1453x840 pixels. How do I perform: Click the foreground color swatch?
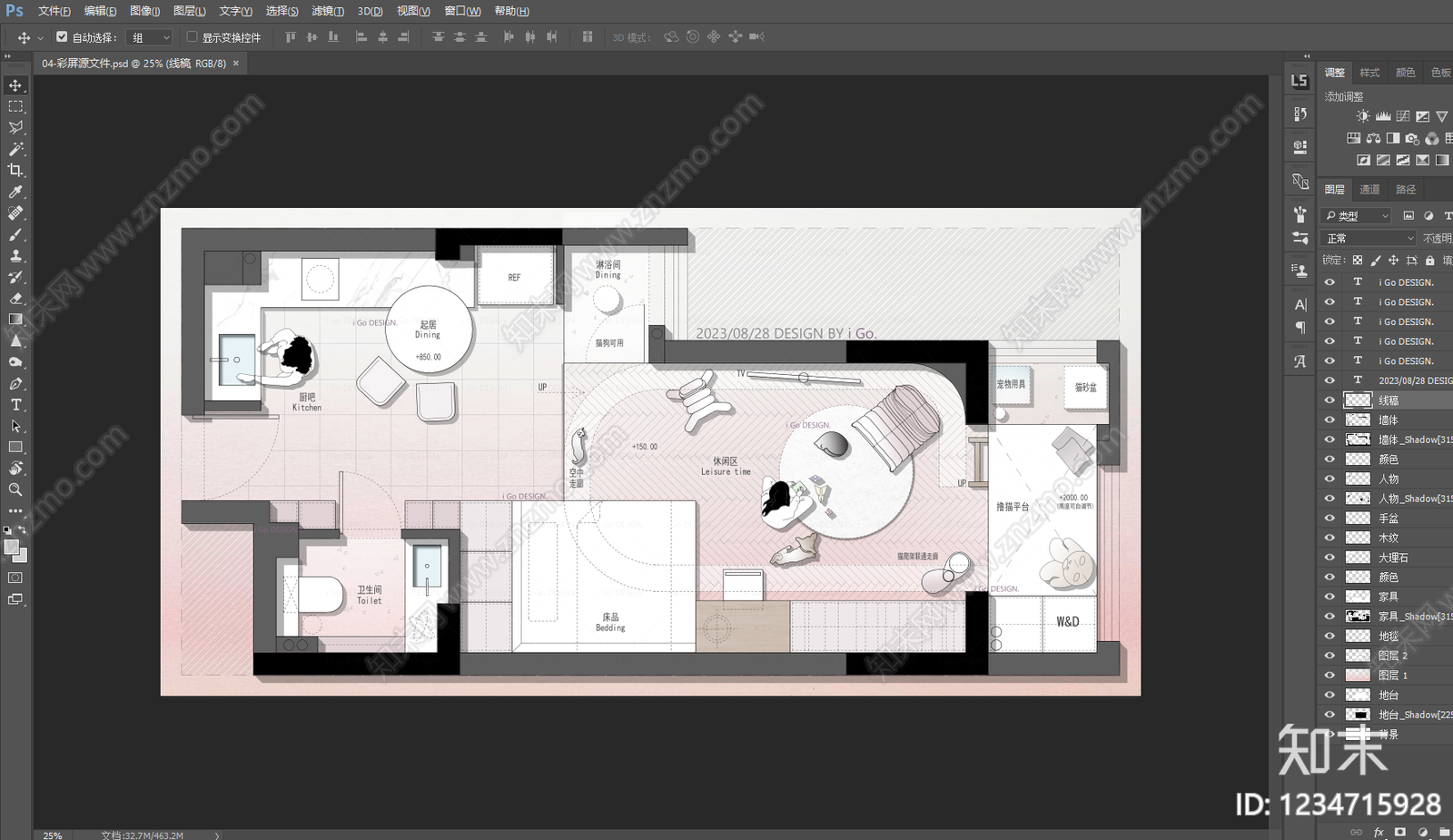click(12, 547)
